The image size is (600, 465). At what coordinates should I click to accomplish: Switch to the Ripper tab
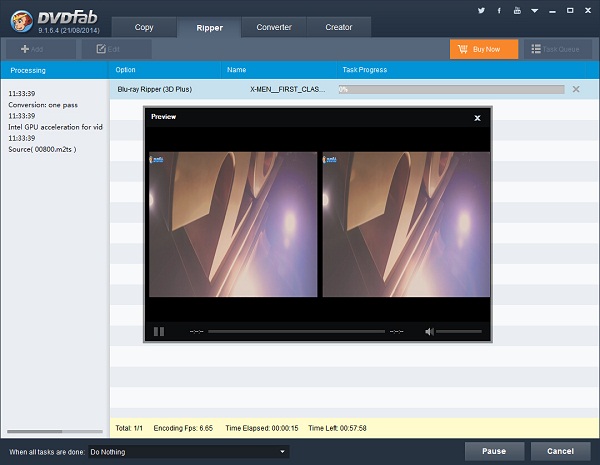[x=209, y=28]
